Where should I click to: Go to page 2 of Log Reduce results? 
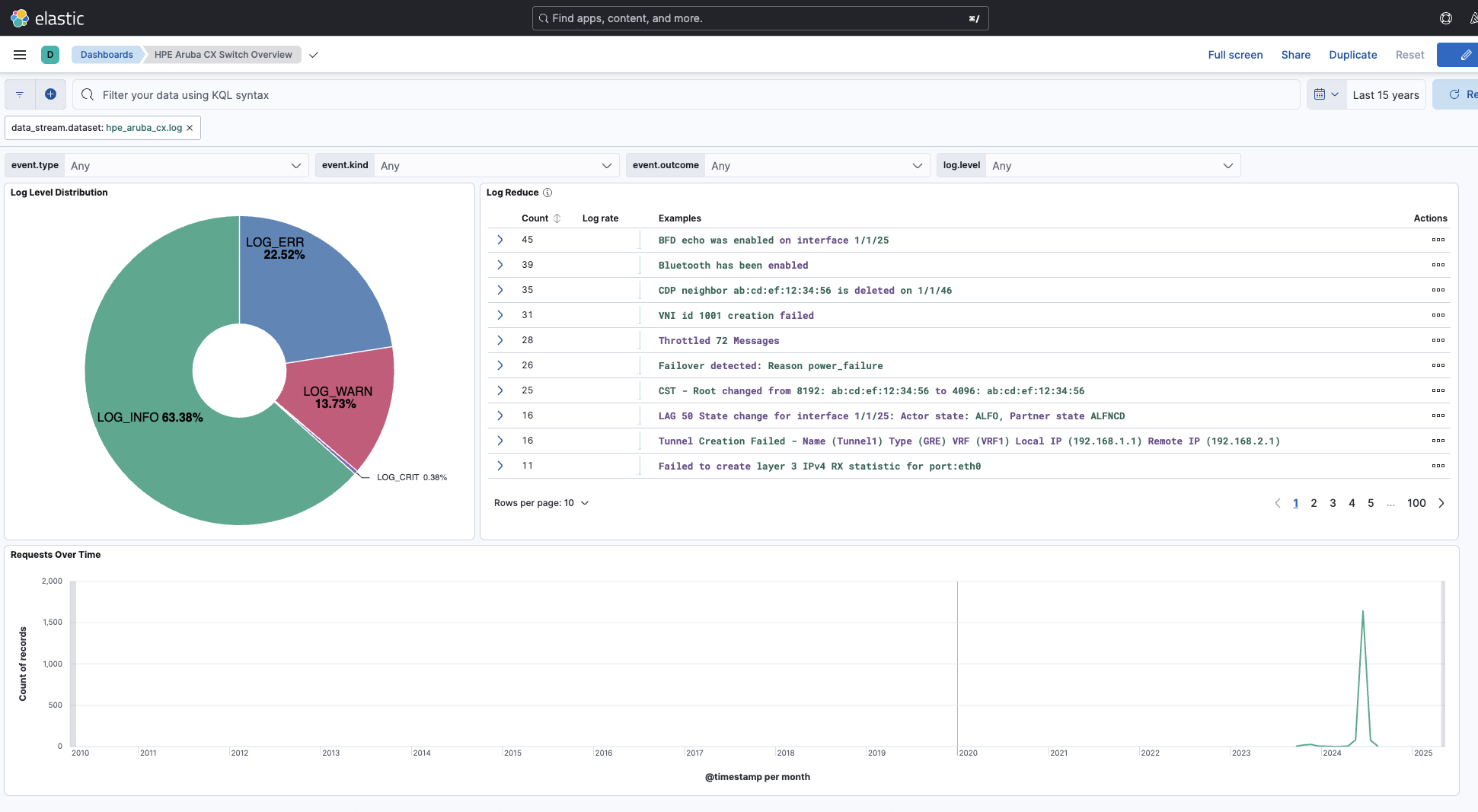pyautogui.click(x=1314, y=502)
